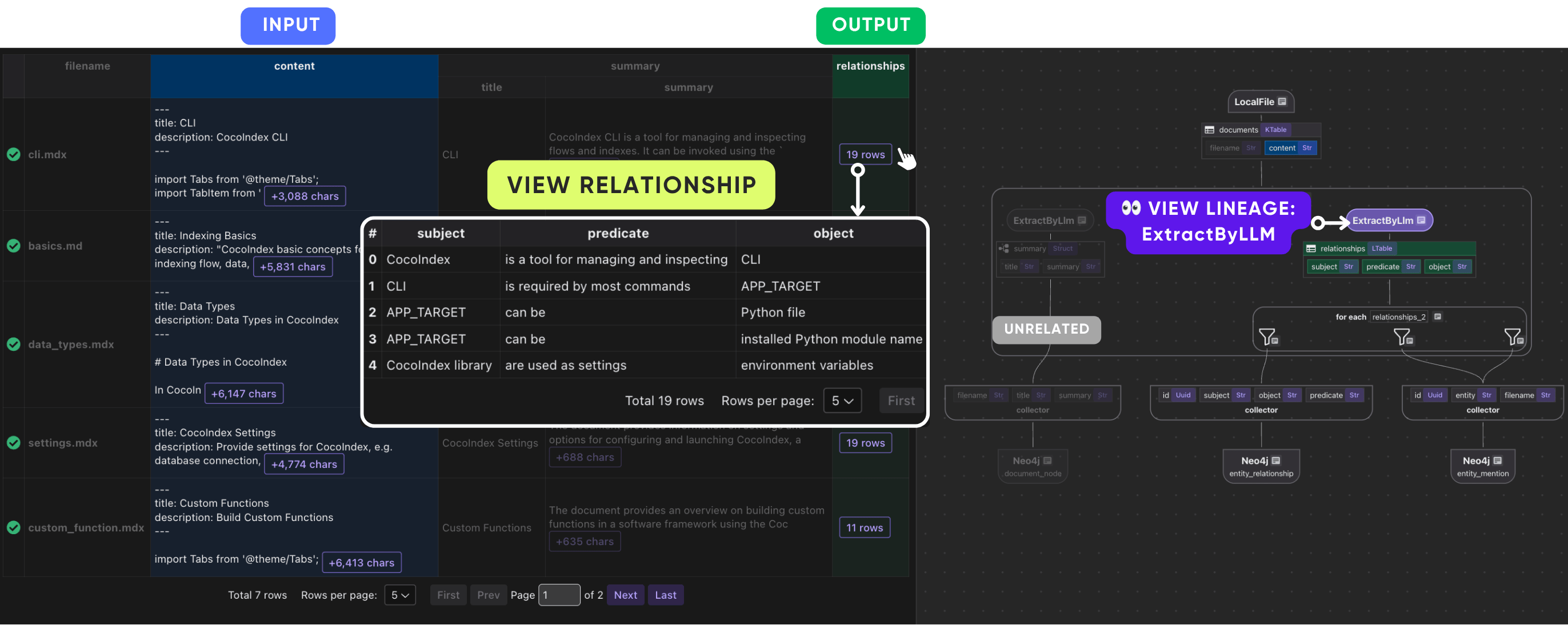Click the entity Str chip in the collector

(1474, 395)
